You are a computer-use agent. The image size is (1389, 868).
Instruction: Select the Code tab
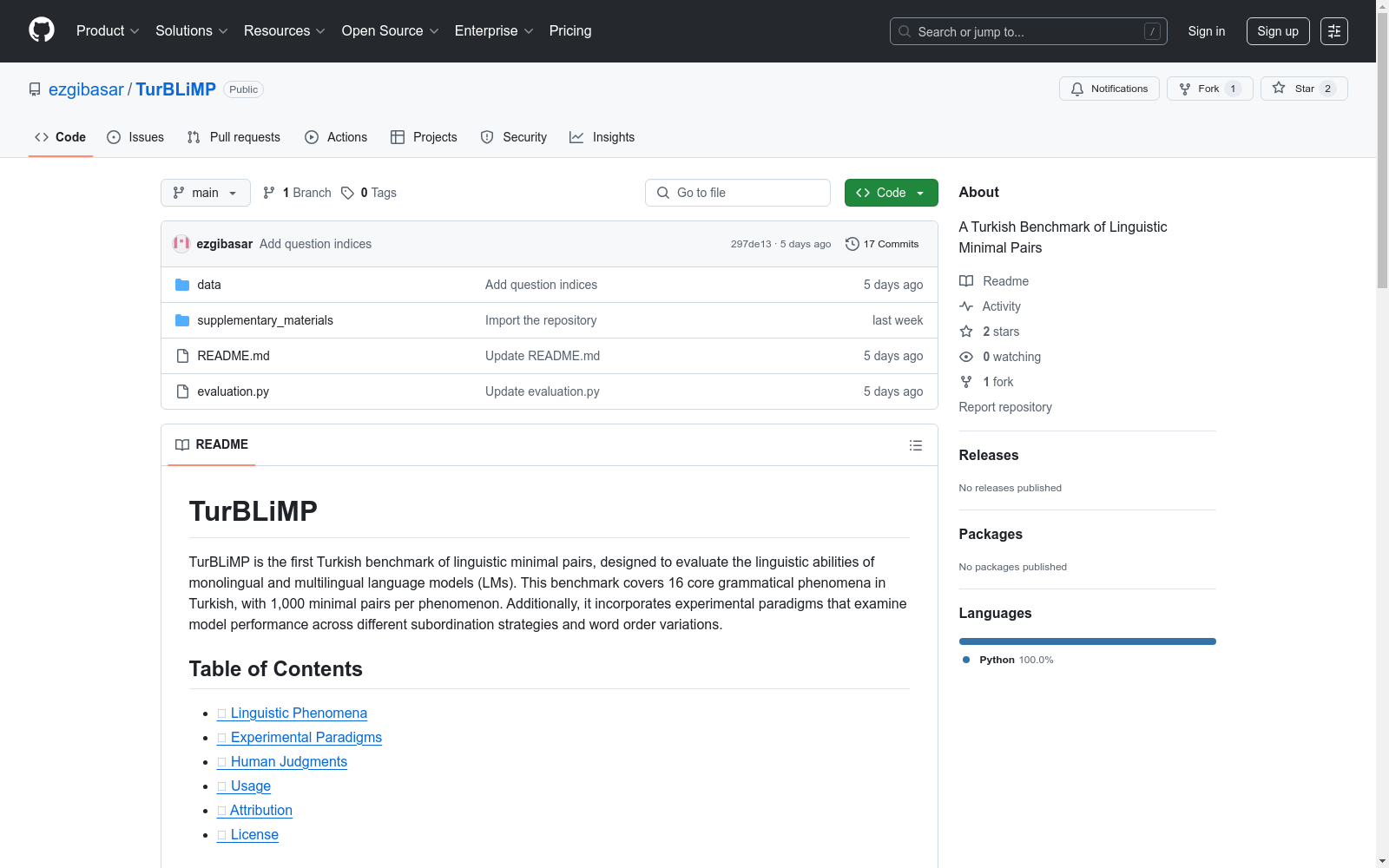pyautogui.click(x=61, y=137)
